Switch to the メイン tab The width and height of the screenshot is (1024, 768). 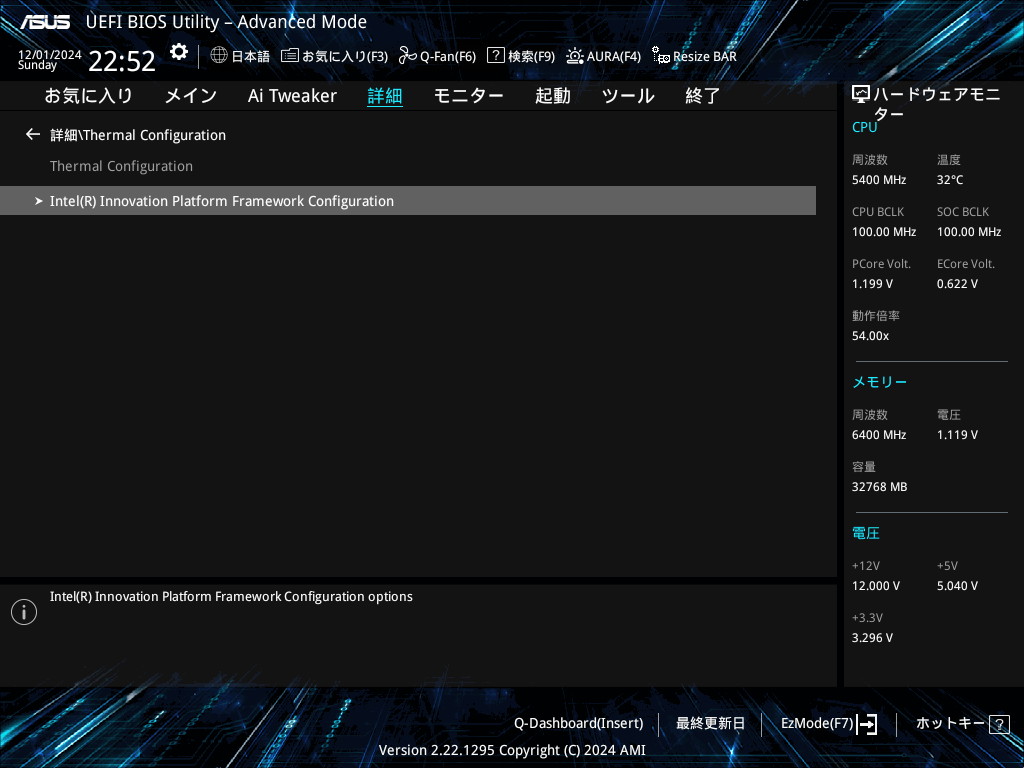(x=191, y=96)
